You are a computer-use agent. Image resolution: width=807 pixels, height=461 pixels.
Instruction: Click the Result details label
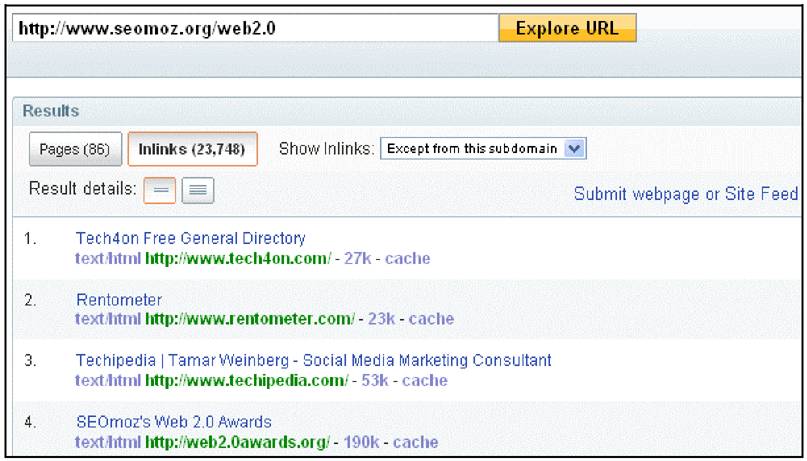[82, 188]
